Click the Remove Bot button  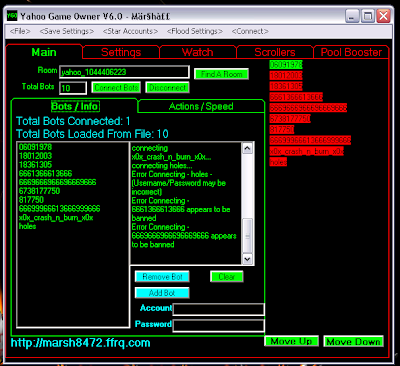pyautogui.click(x=162, y=277)
